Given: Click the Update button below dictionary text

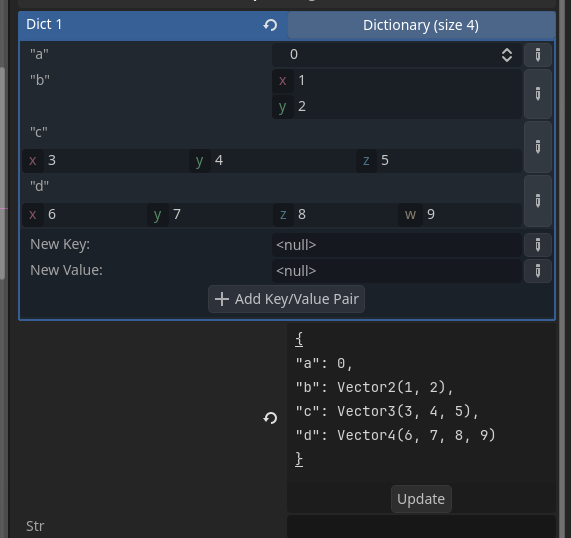Looking at the screenshot, I should [x=421, y=499].
